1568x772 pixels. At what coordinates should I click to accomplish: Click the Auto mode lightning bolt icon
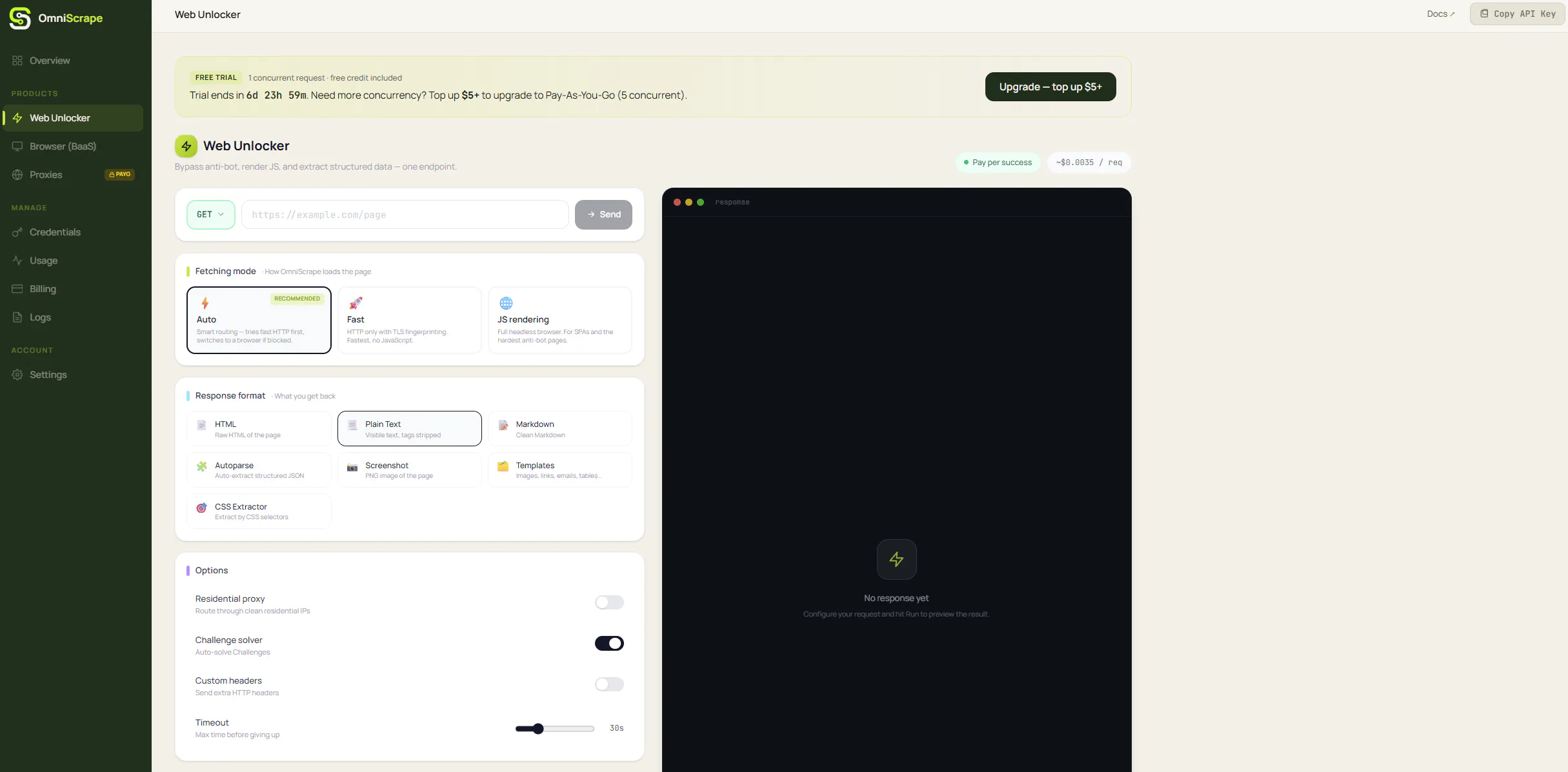click(x=205, y=303)
